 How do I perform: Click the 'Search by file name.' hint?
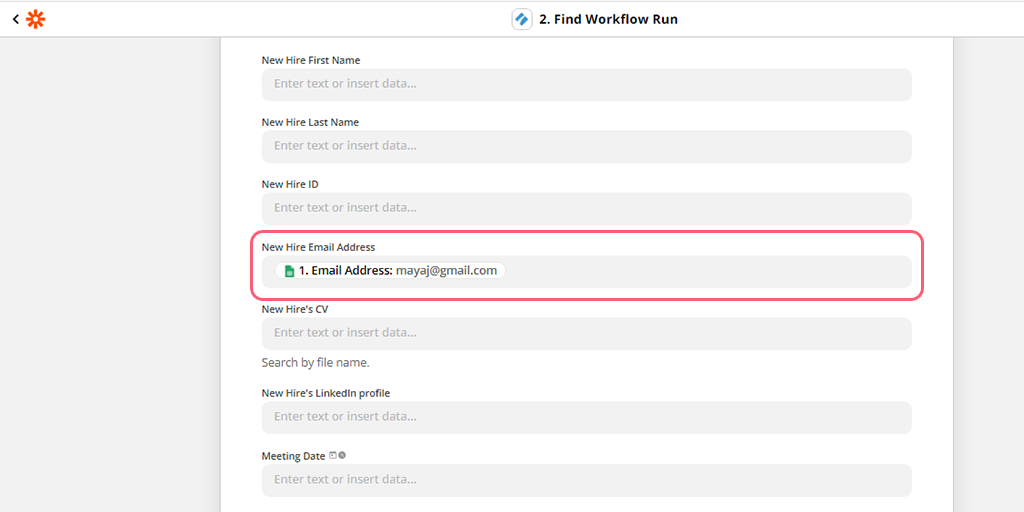pos(315,362)
